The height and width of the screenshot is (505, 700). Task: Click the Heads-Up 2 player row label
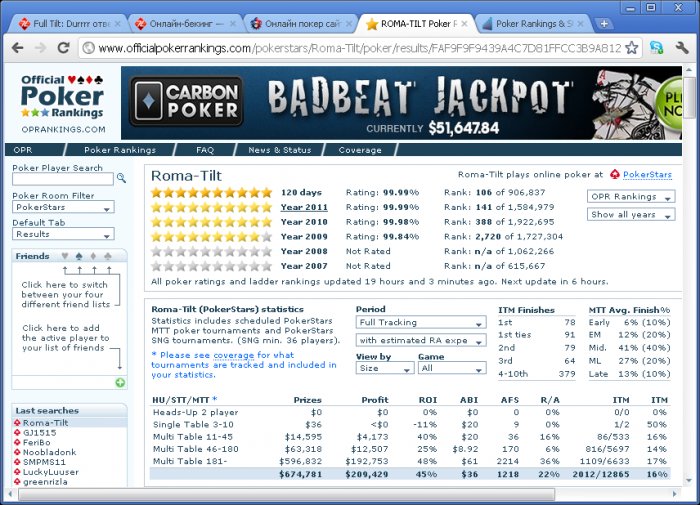(196, 412)
